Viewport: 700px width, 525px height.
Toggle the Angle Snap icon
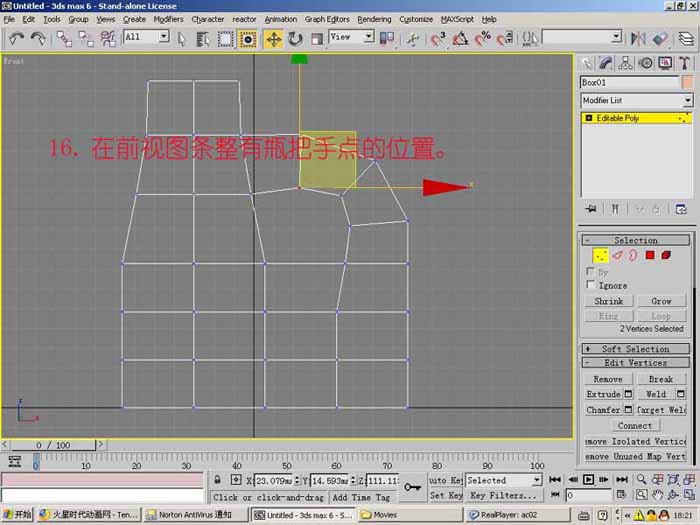point(460,39)
